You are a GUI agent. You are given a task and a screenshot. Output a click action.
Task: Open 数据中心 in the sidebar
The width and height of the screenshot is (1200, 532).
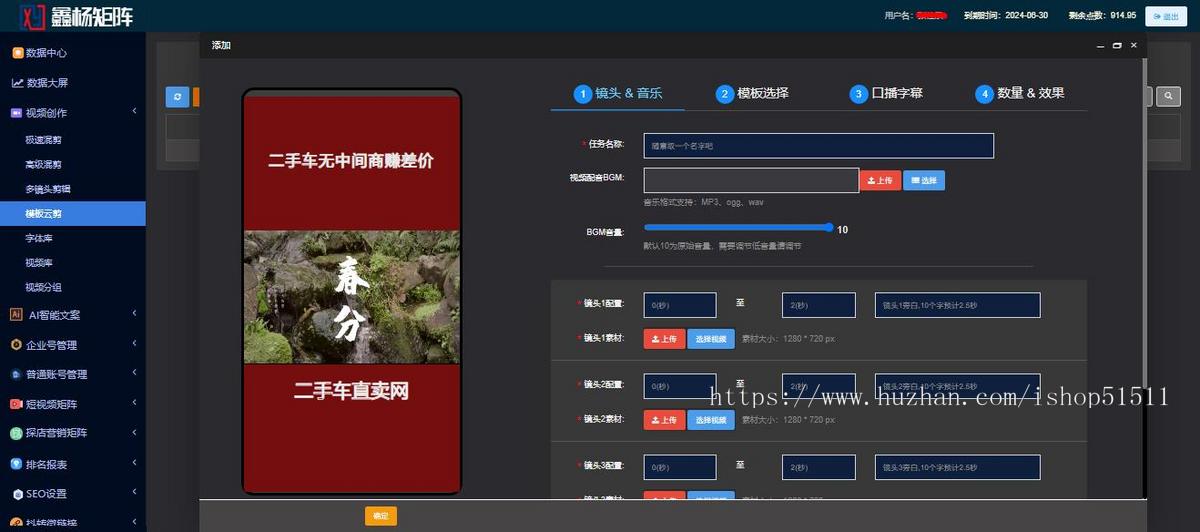(x=46, y=53)
